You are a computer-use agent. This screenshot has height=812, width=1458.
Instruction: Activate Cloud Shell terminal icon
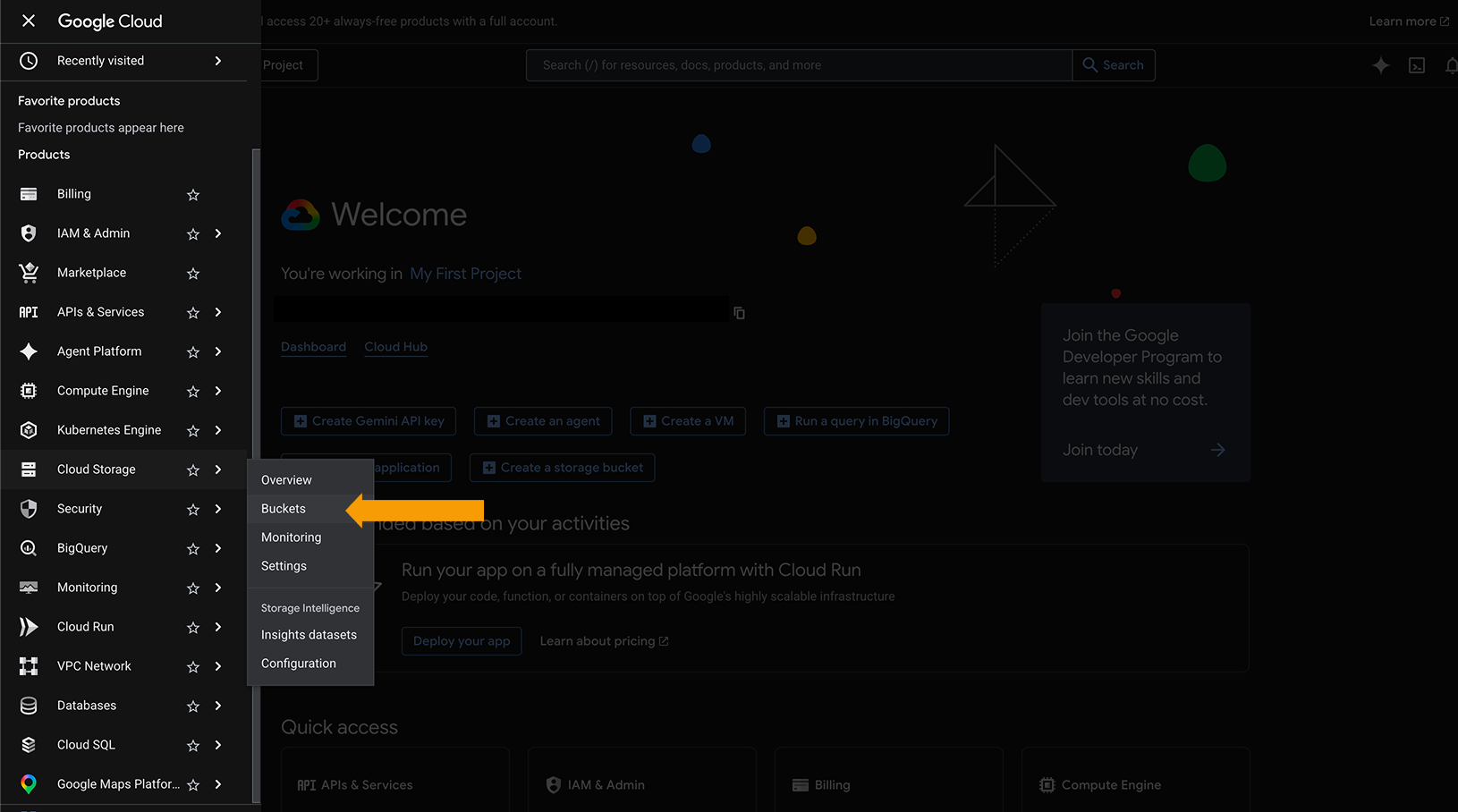coord(1417,65)
